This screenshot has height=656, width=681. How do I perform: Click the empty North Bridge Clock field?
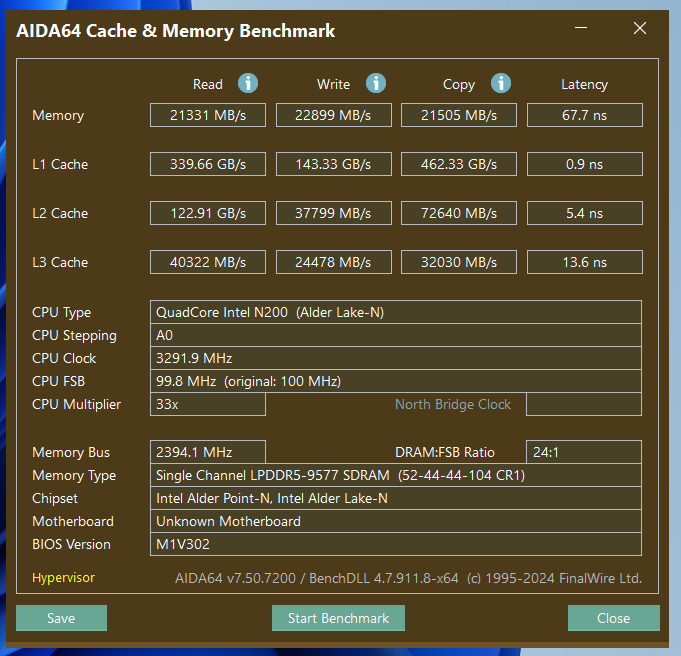pos(584,404)
